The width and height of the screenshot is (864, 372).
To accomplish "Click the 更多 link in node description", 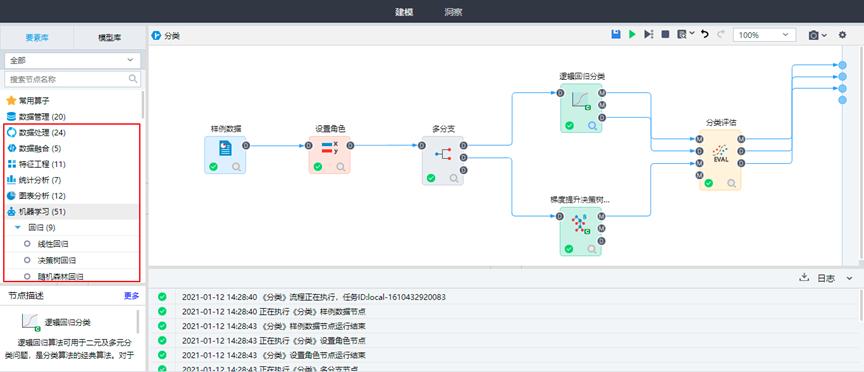I will pos(132,296).
